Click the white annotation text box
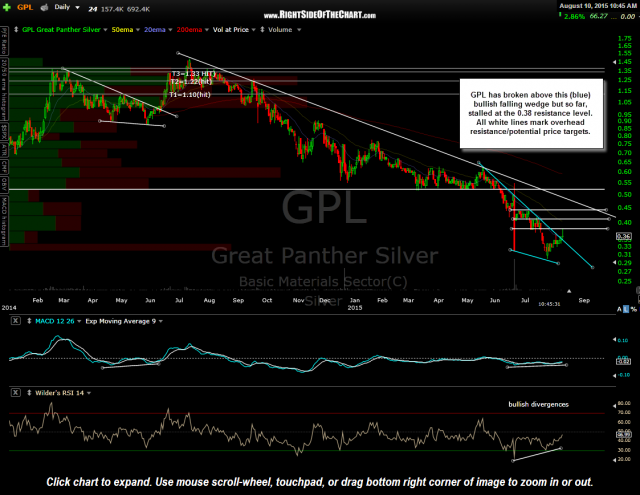This screenshot has width=640, height=495. click(x=531, y=113)
